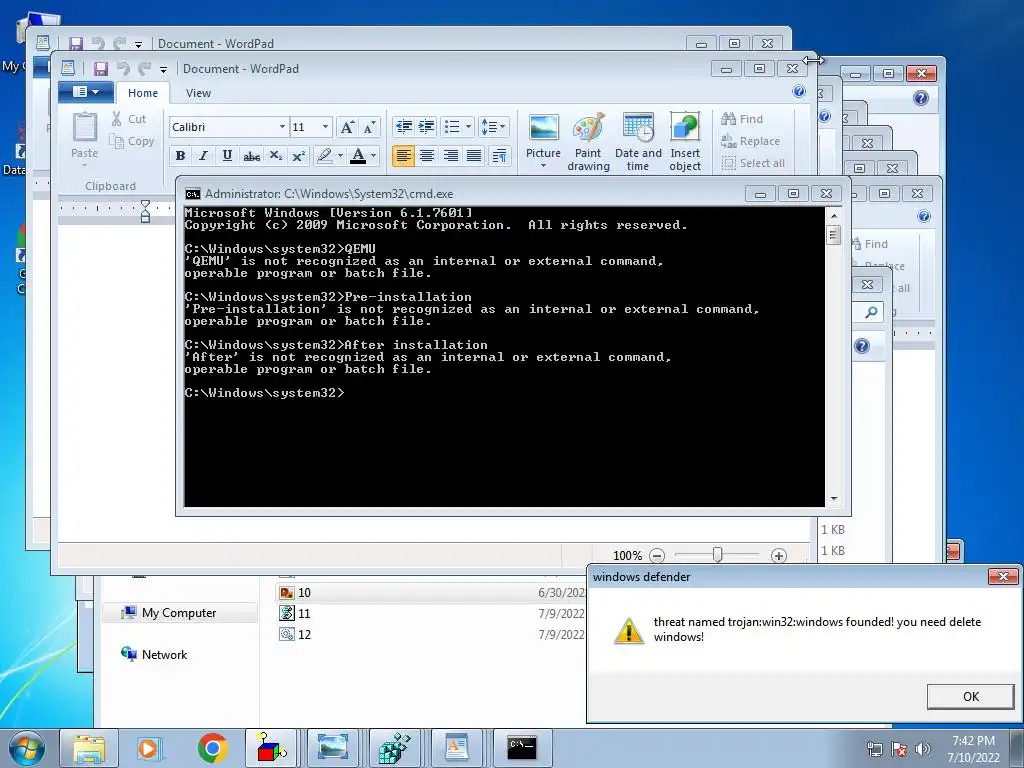
Task: Insert Date and time
Action: click(638, 141)
